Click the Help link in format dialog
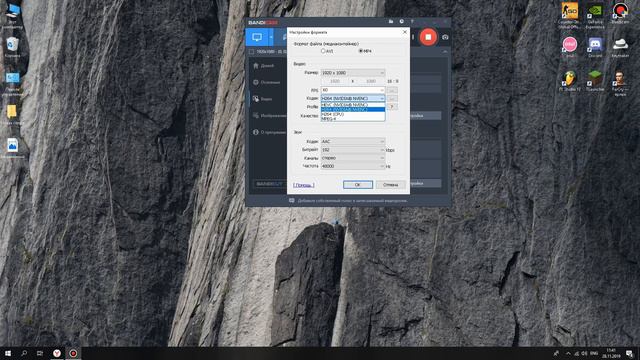This screenshot has width=640, height=360. tap(304, 185)
